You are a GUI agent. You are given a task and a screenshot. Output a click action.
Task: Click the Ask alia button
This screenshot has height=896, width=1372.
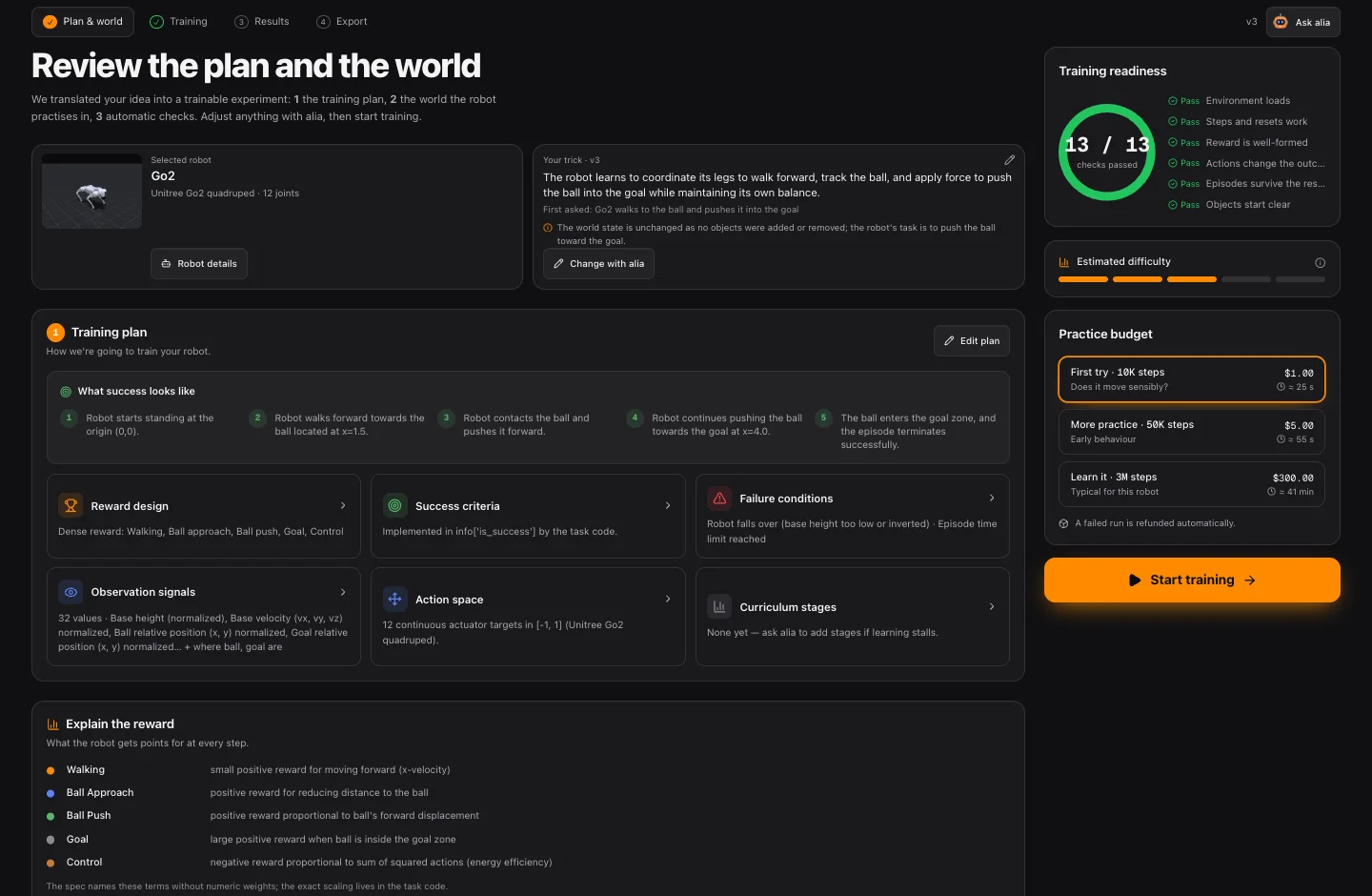pos(1303,22)
